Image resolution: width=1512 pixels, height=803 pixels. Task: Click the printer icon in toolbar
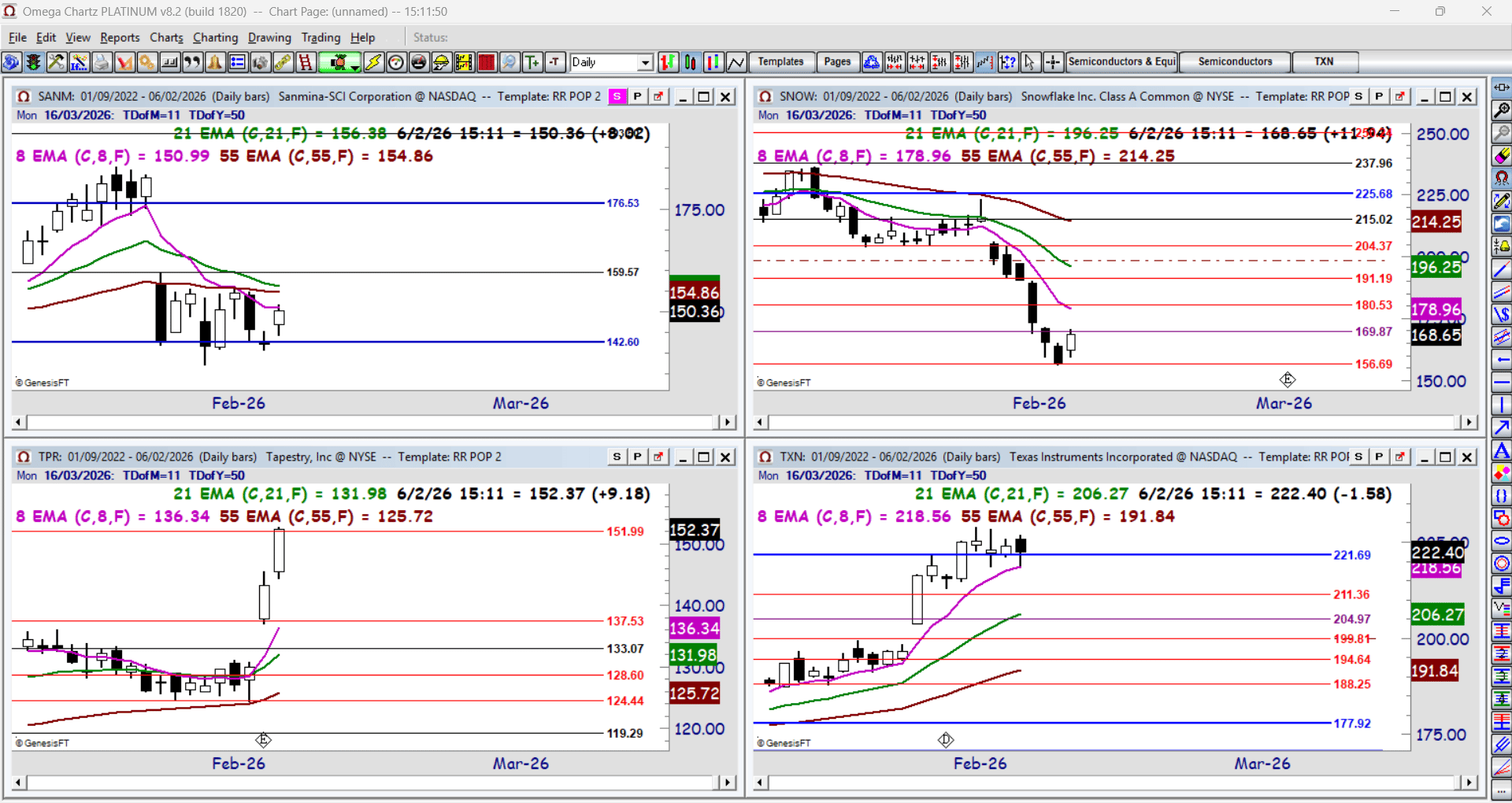(102, 62)
